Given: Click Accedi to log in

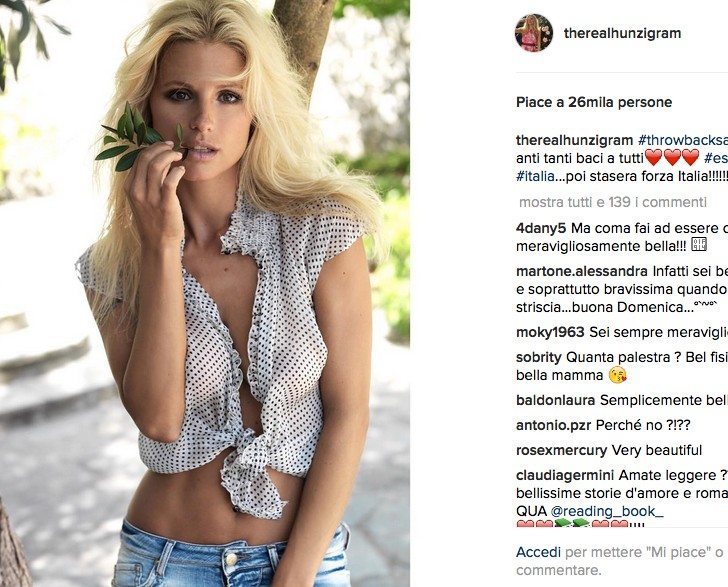Looking at the screenshot, I should (x=539, y=553).
